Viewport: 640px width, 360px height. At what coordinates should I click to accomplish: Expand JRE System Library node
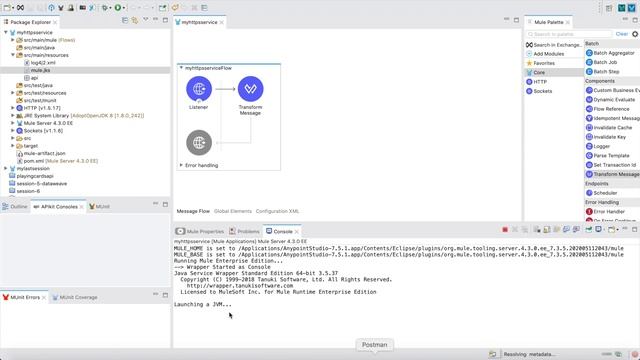click(13, 116)
